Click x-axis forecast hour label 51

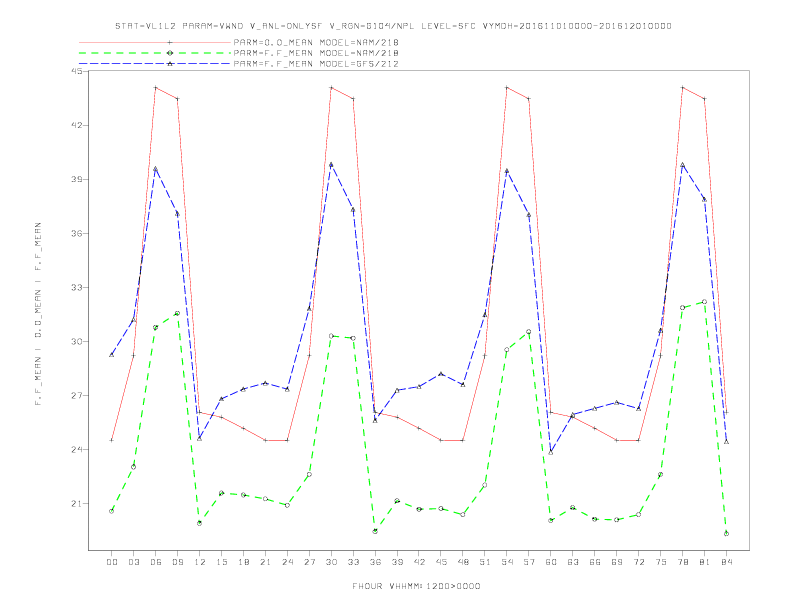coord(485,562)
